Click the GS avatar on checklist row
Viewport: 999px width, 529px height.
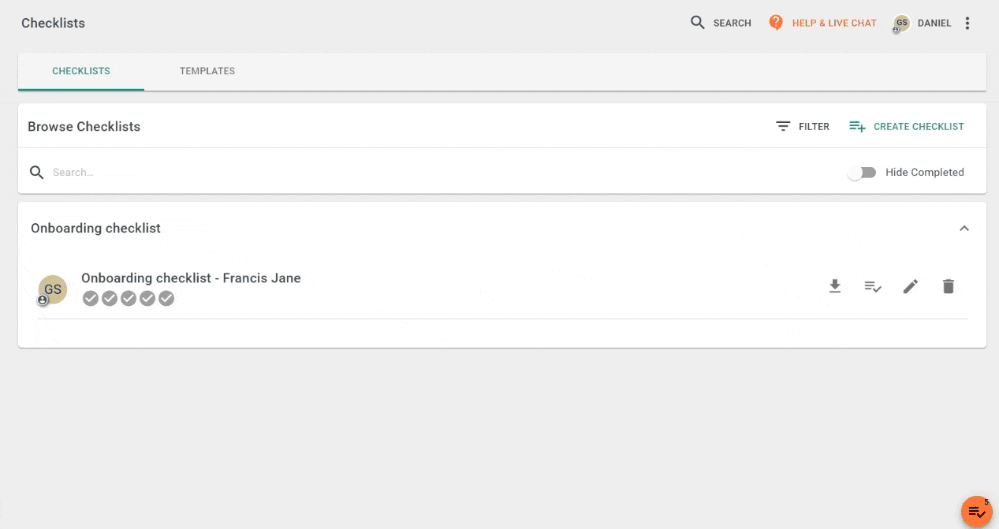52,290
